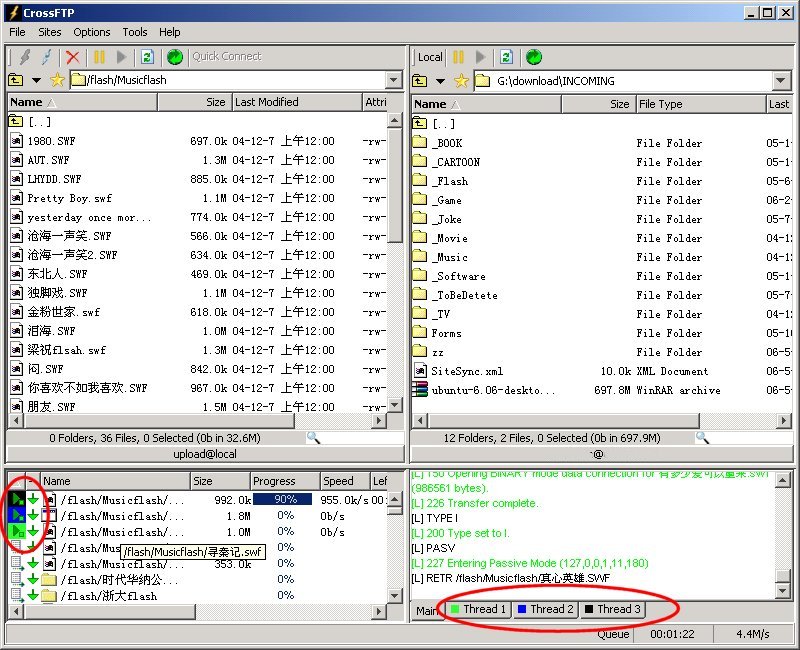Select the _CARTOON folder icon
The image size is (800, 650).
(420, 161)
